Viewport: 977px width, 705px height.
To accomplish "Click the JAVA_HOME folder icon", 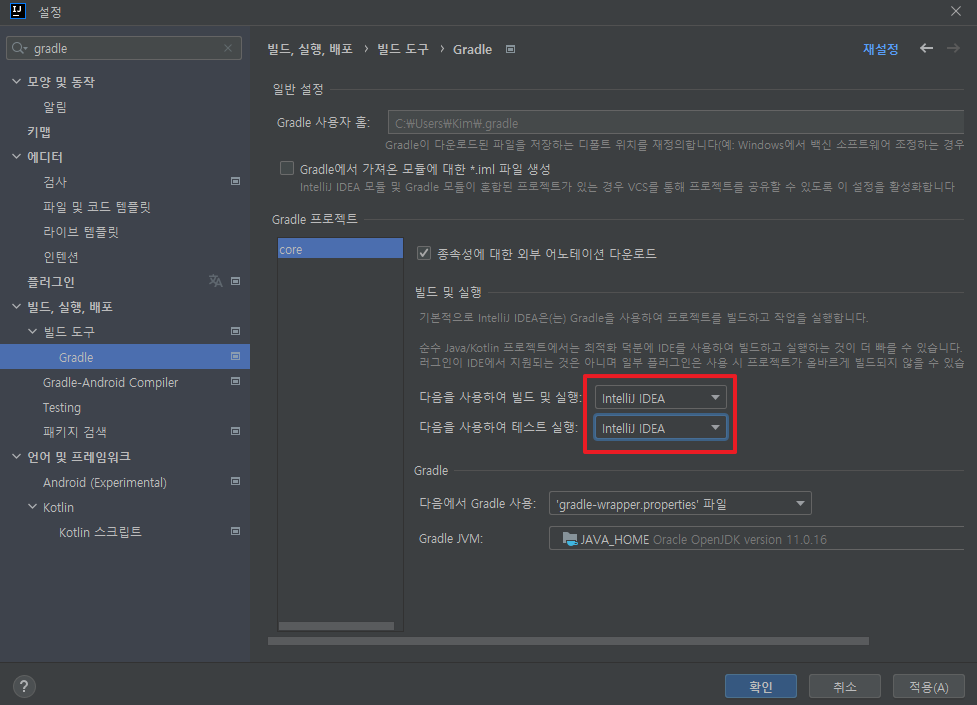I will coord(570,539).
